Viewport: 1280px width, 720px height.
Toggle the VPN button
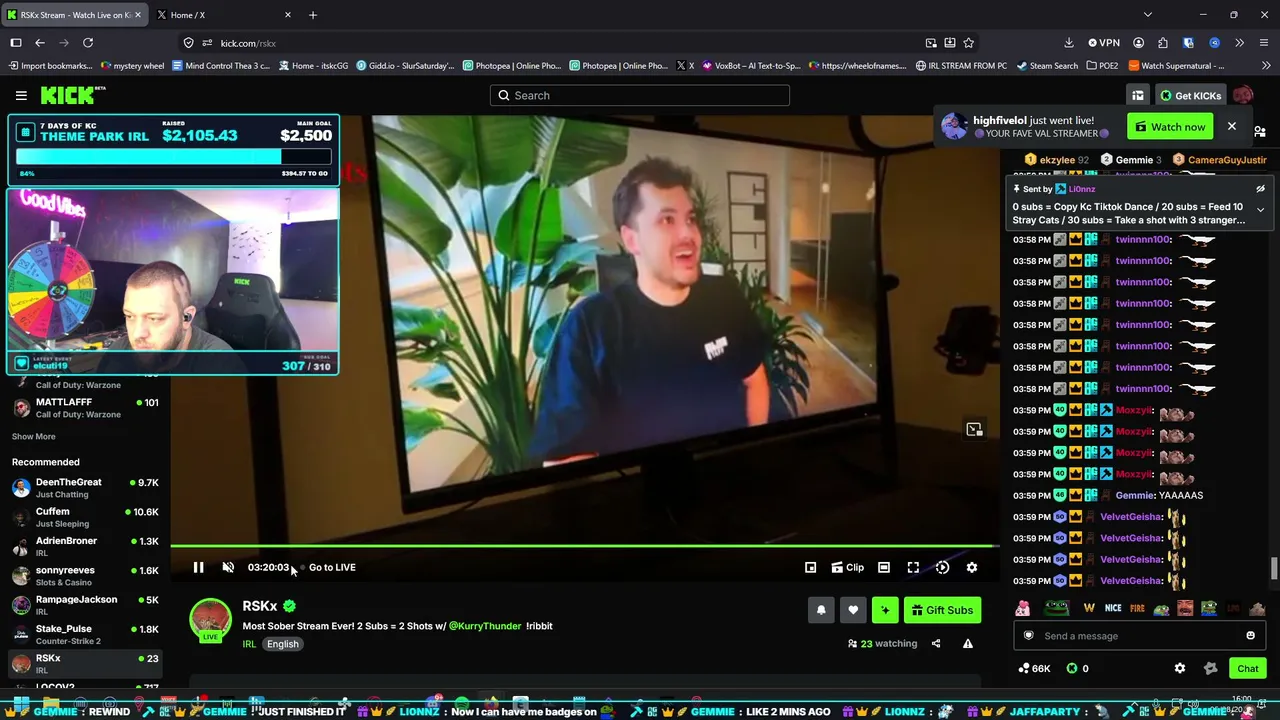tap(1104, 43)
